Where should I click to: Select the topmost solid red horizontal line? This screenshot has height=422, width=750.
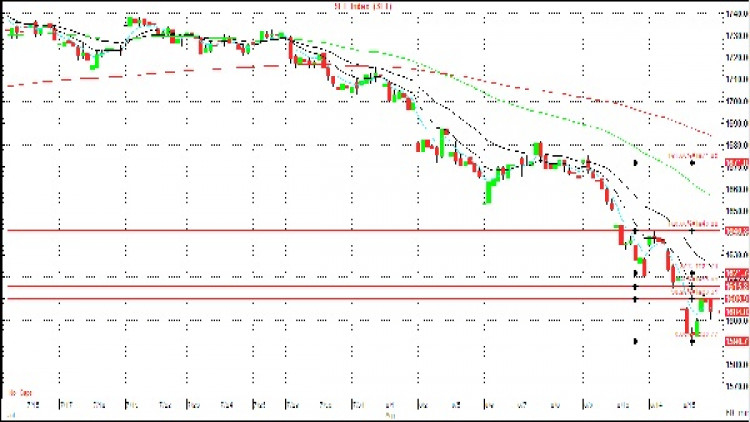pos(364,231)
